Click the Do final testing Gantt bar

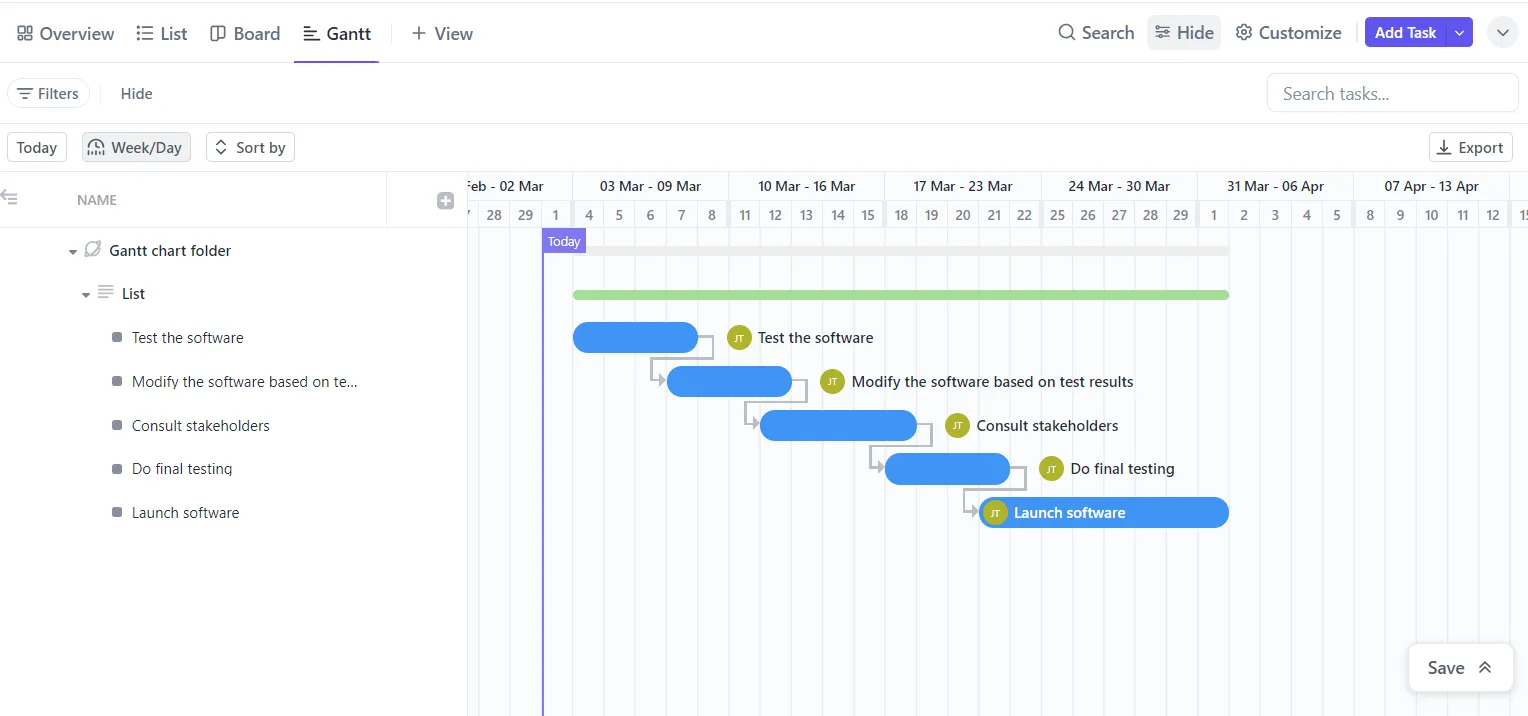pos(947,469)
